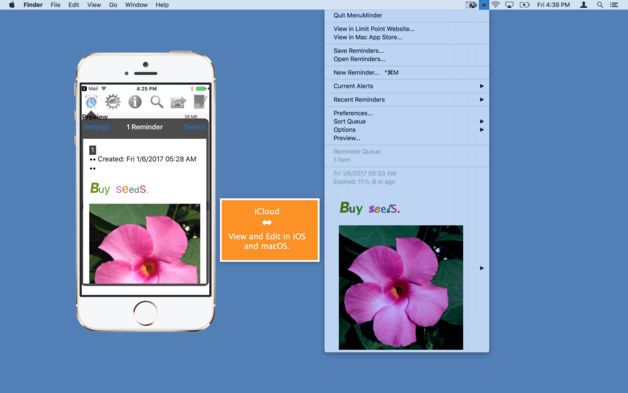Tap 'Created: Fri 1/6/2017 05:28 AM' line
Viewport: 628px width, 393px height.
[147, 159]
